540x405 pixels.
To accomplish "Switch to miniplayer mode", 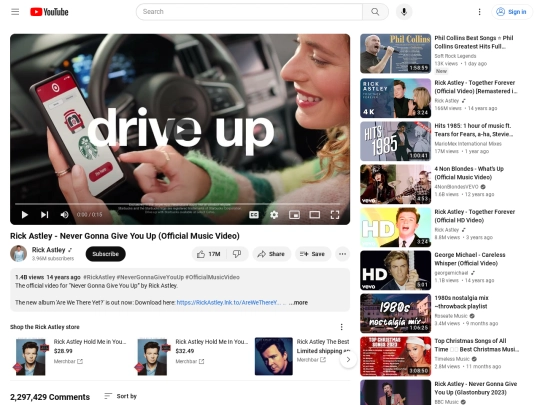I will [x=294, y=215].
